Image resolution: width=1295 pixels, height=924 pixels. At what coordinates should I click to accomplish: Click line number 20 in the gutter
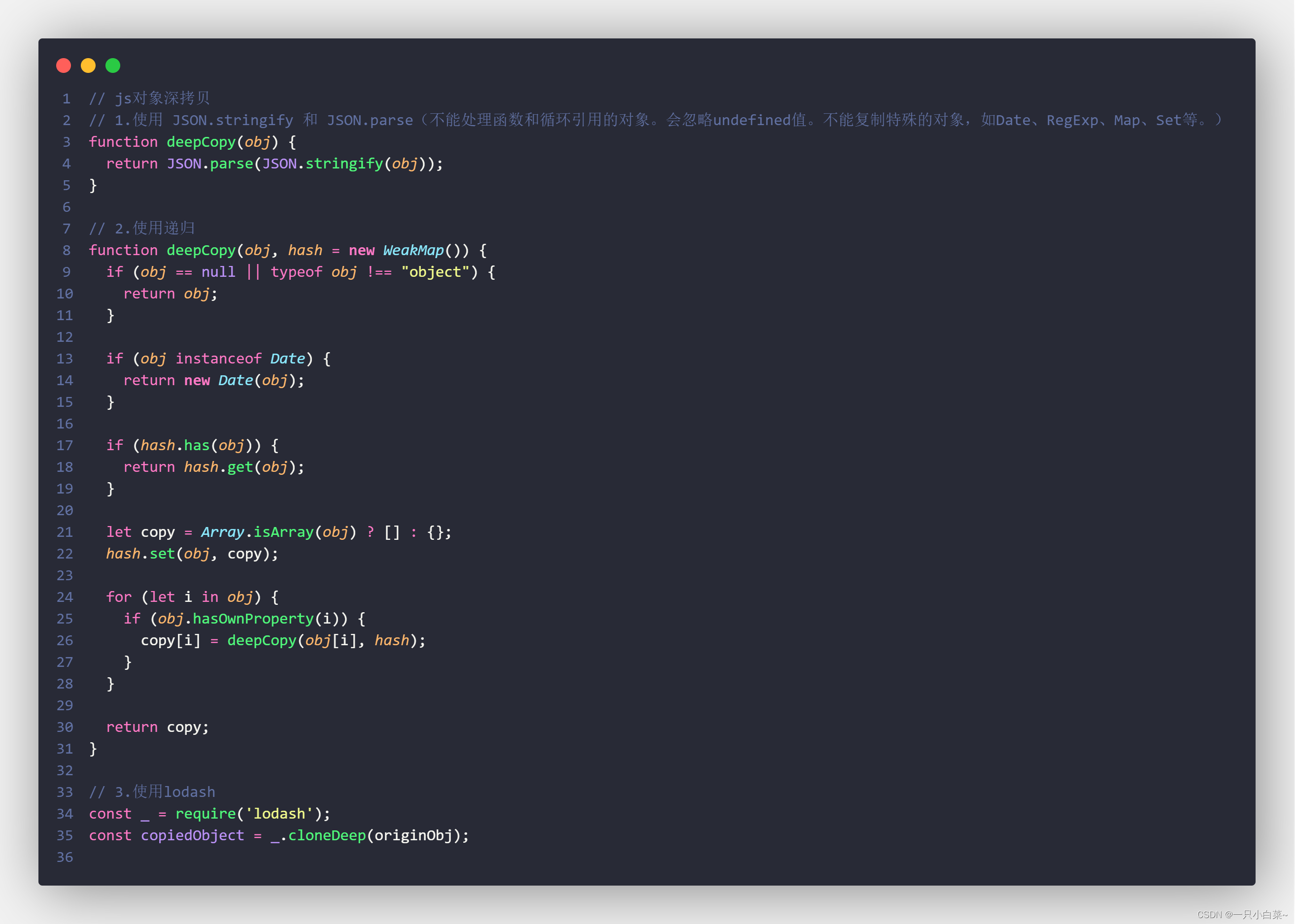(65, 510)
